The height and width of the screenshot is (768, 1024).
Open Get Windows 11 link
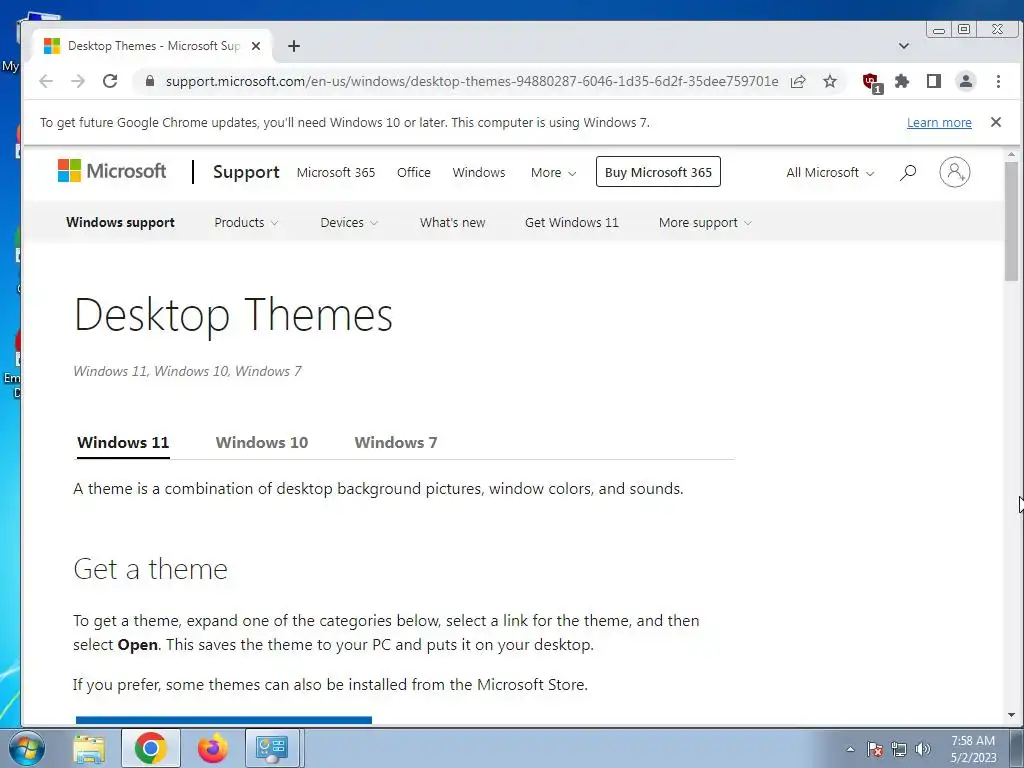(571, 222)
